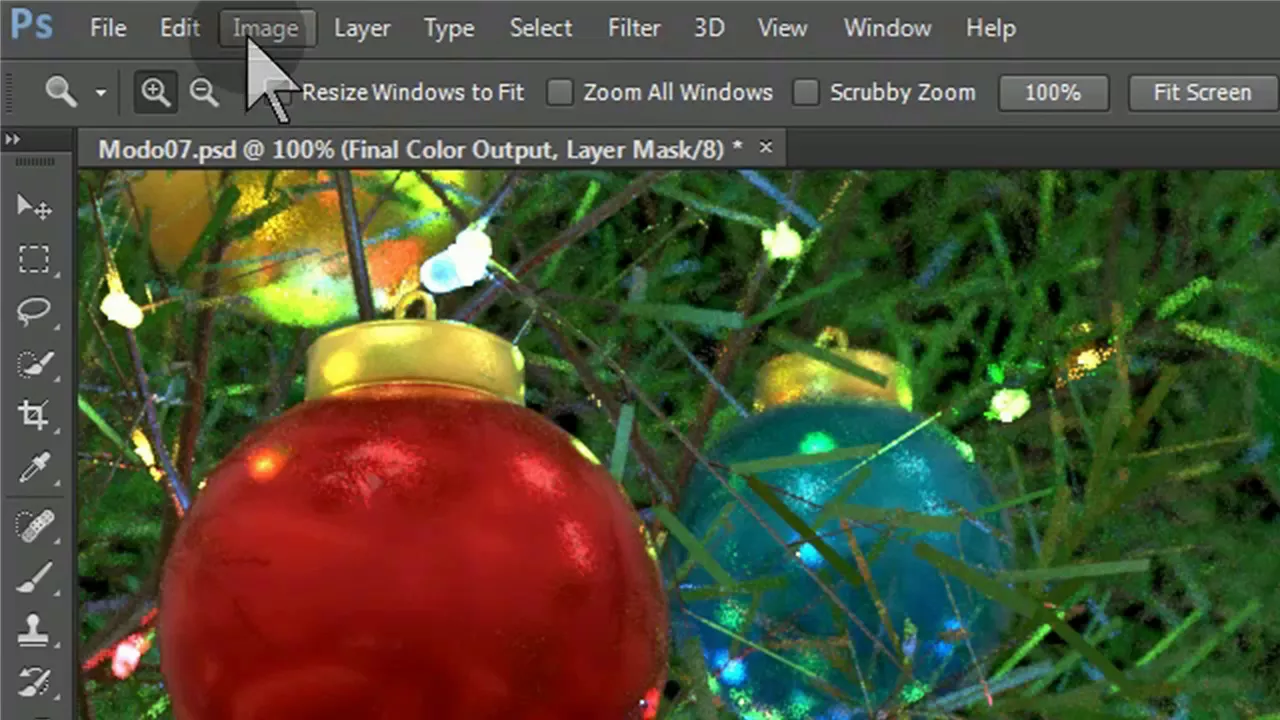The height and width of the screenshot is (720, 1280).
Task: Open the View menu
Action: (x=782, y=28)
